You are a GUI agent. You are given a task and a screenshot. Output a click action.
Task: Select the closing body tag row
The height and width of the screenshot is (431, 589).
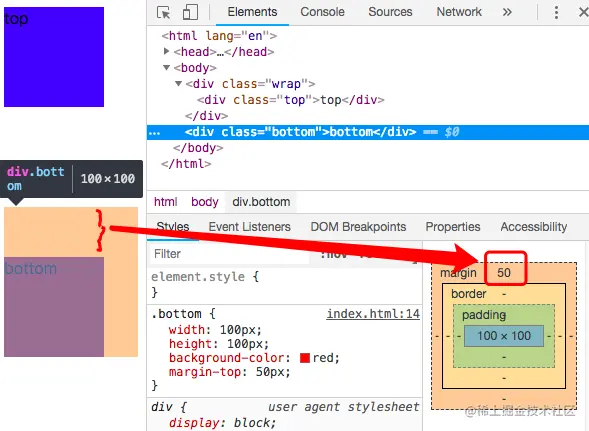[198, 148]
